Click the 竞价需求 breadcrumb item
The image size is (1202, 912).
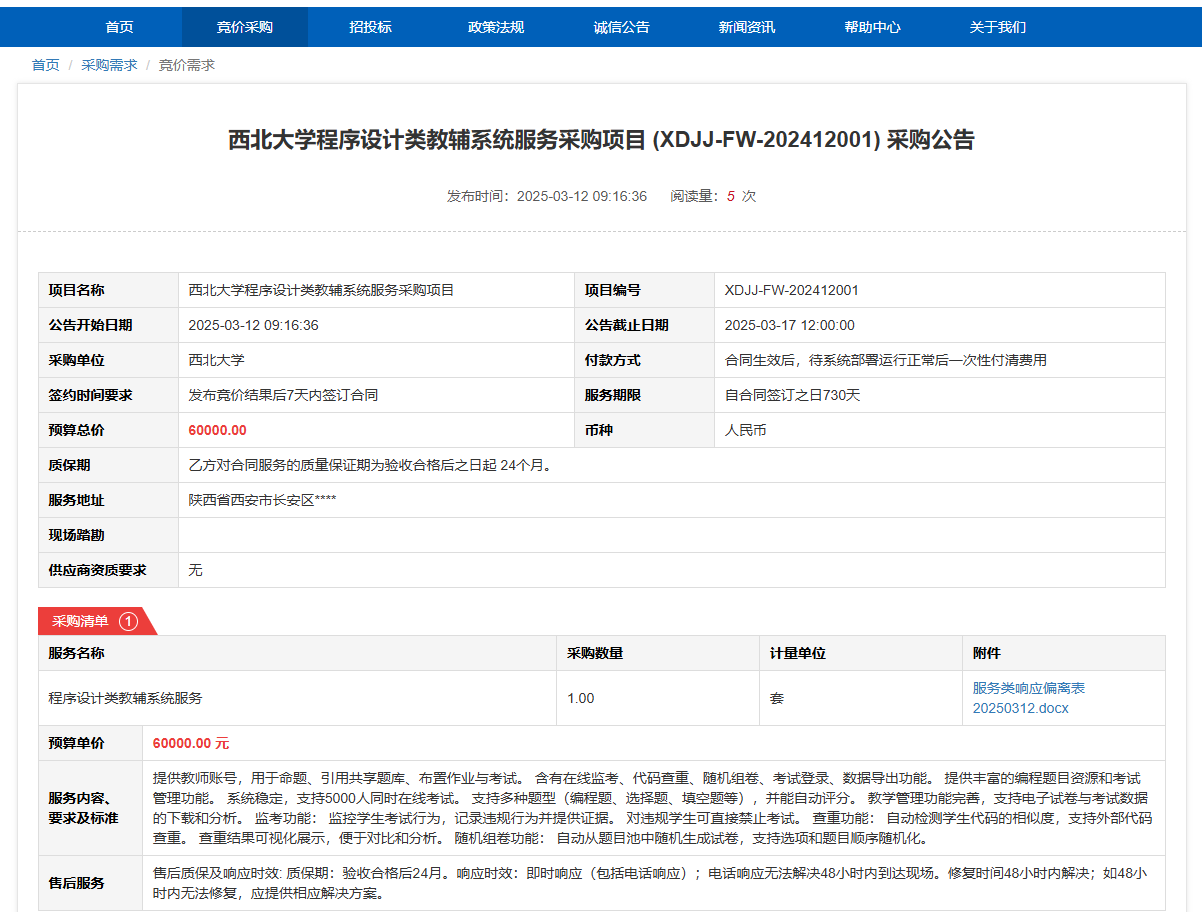point(187,65)
